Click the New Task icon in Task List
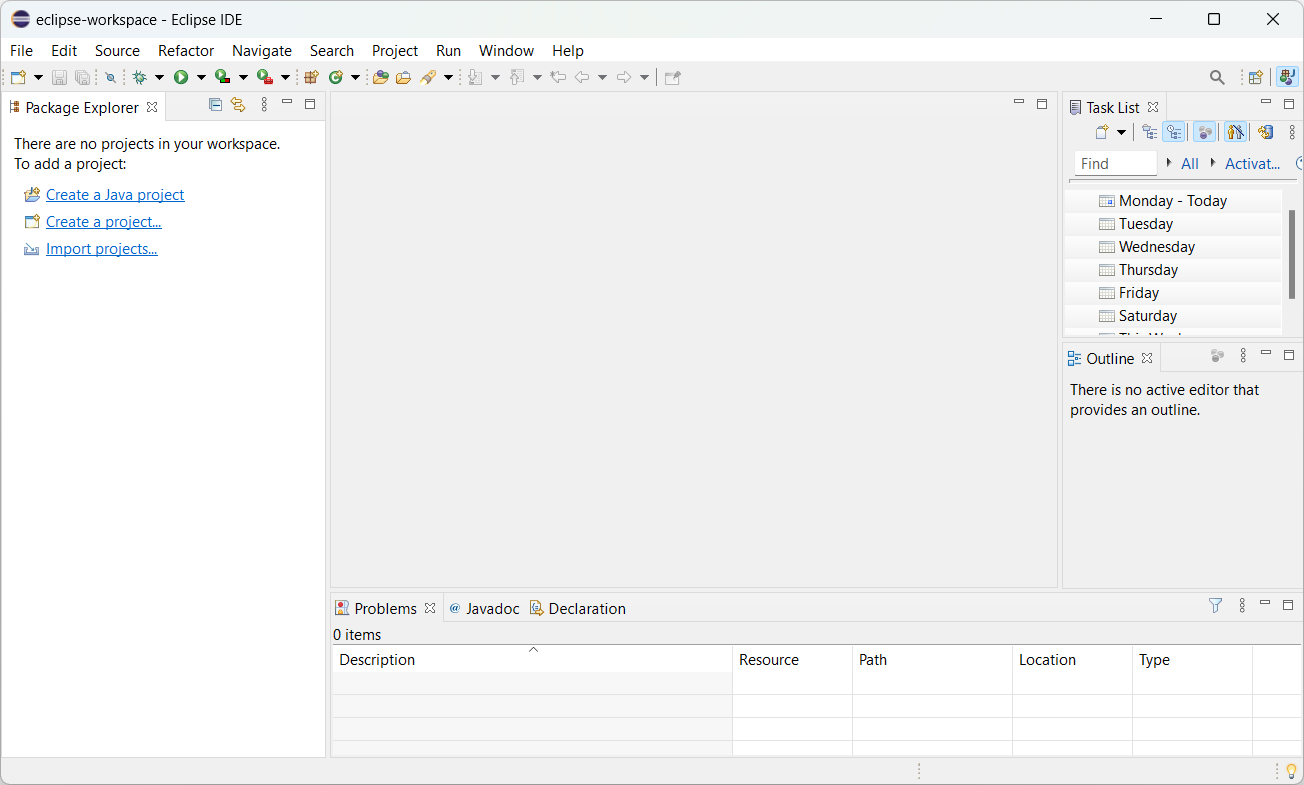This screenshot has height=785, width=1304. pyautogui.click(x=1102, y=132)
